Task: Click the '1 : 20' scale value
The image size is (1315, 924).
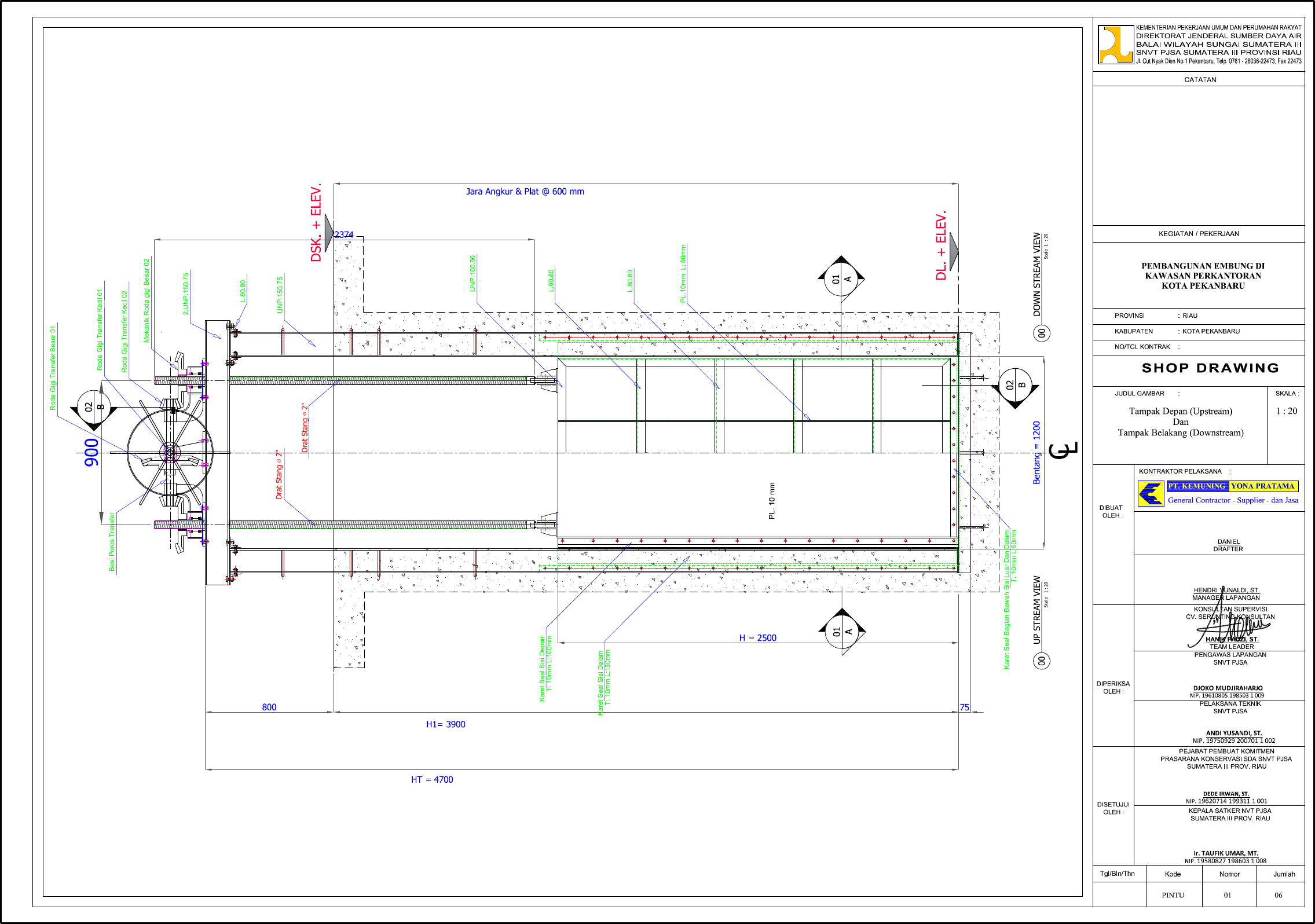Action: click(x=1287, y=411)
